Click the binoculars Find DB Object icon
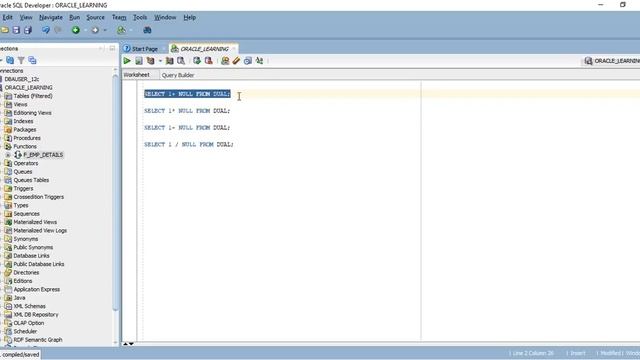This screenshot has width=640, height=360. coord(147,30)
